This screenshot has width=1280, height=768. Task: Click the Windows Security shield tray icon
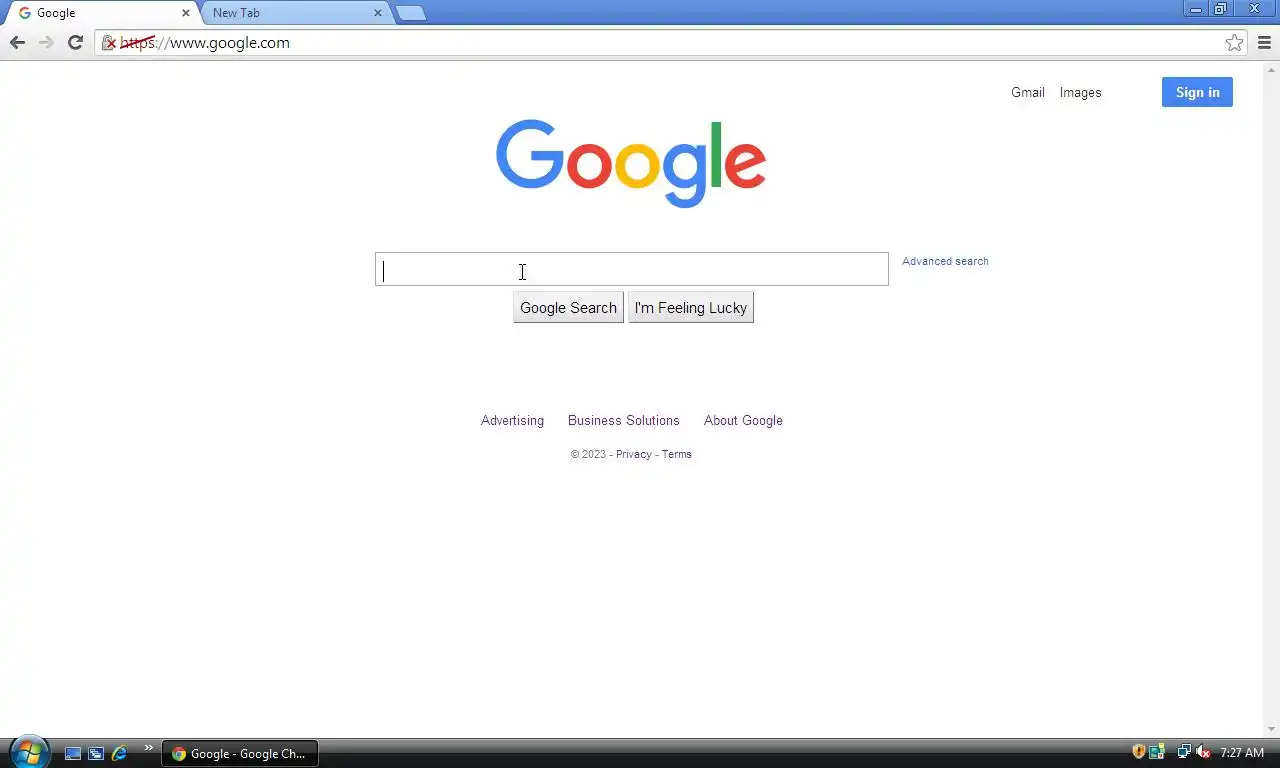[1138, 752]
